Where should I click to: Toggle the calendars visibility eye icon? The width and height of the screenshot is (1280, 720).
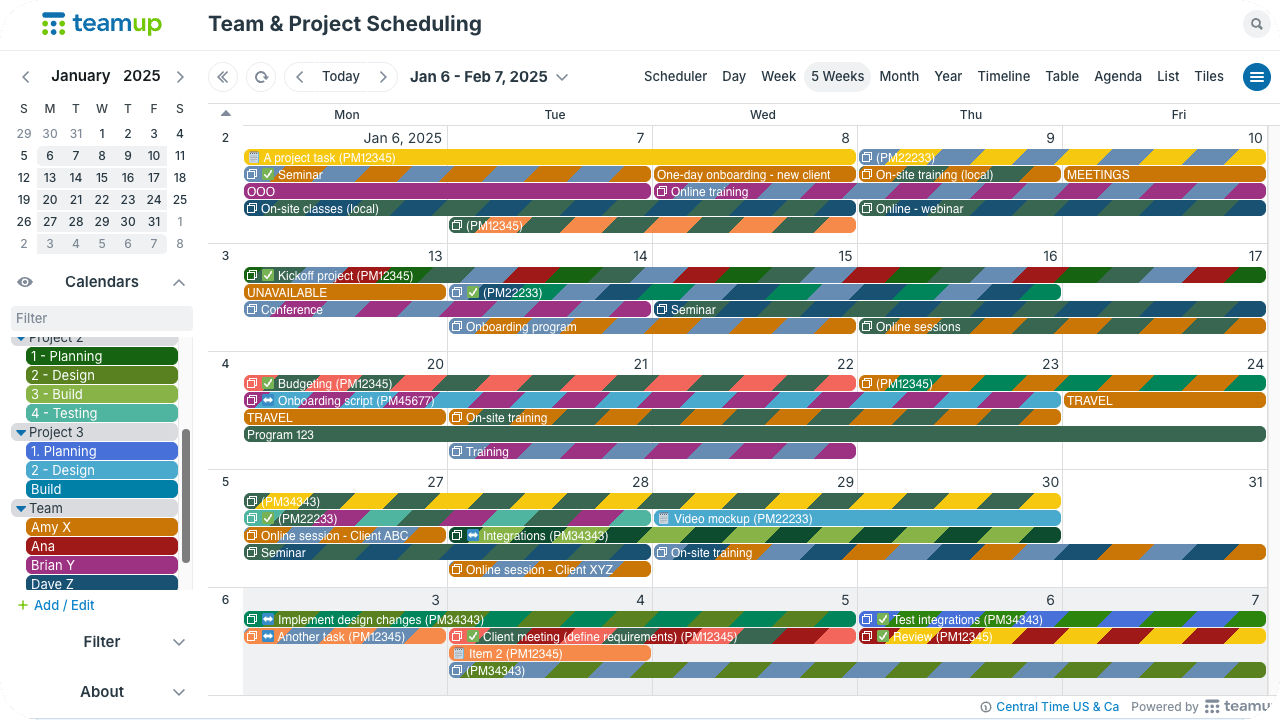26,282
